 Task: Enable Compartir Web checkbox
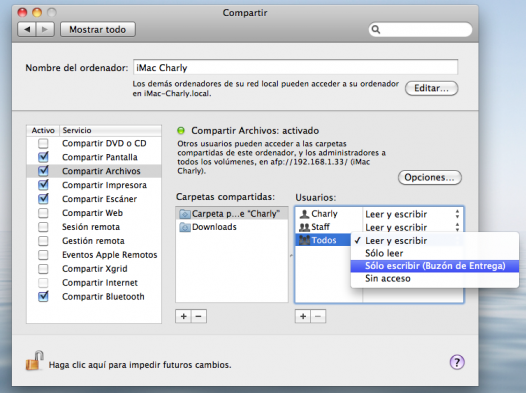coord(43,213)
